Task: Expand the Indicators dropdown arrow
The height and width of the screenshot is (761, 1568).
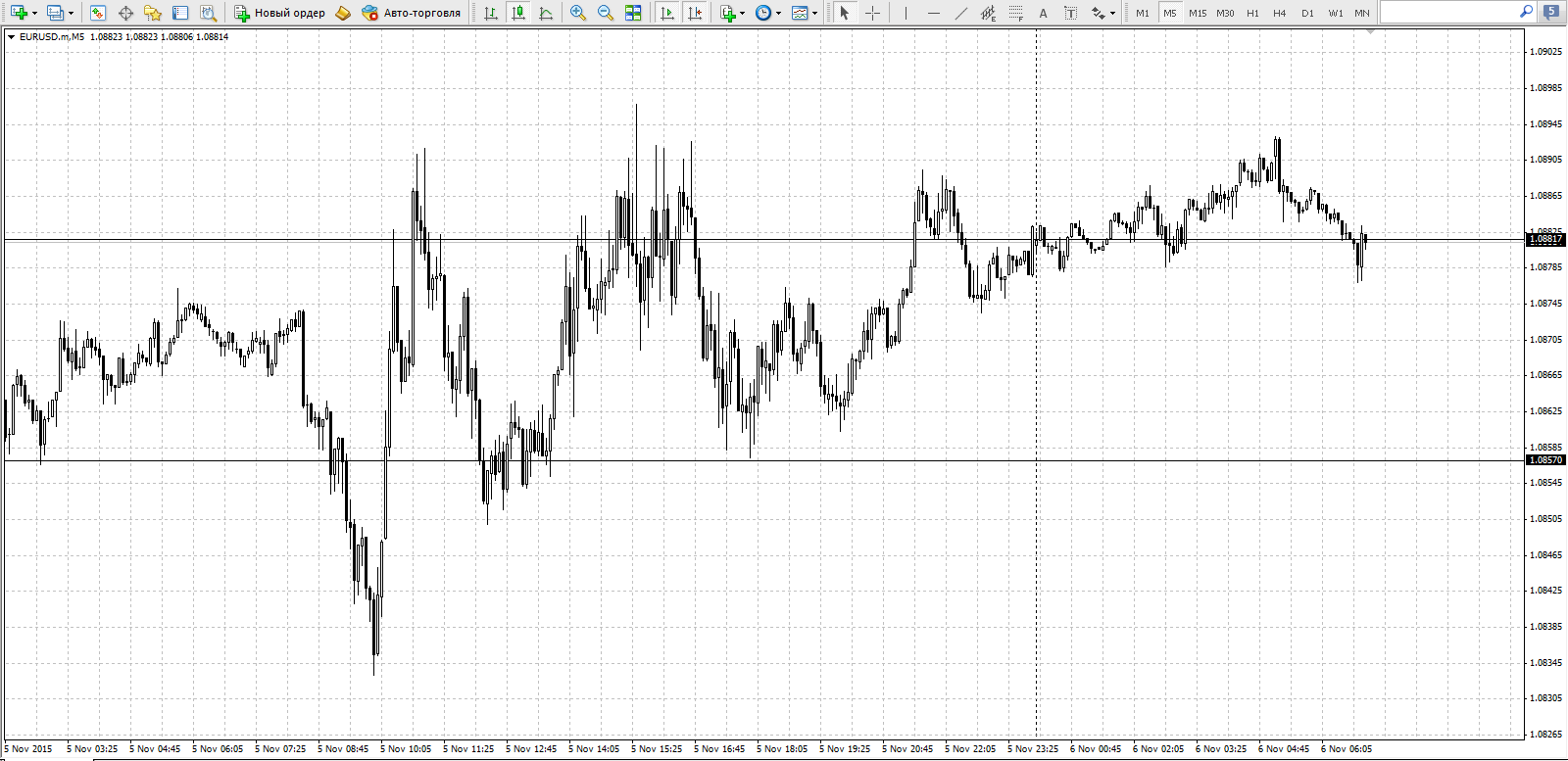Action: 743,13
